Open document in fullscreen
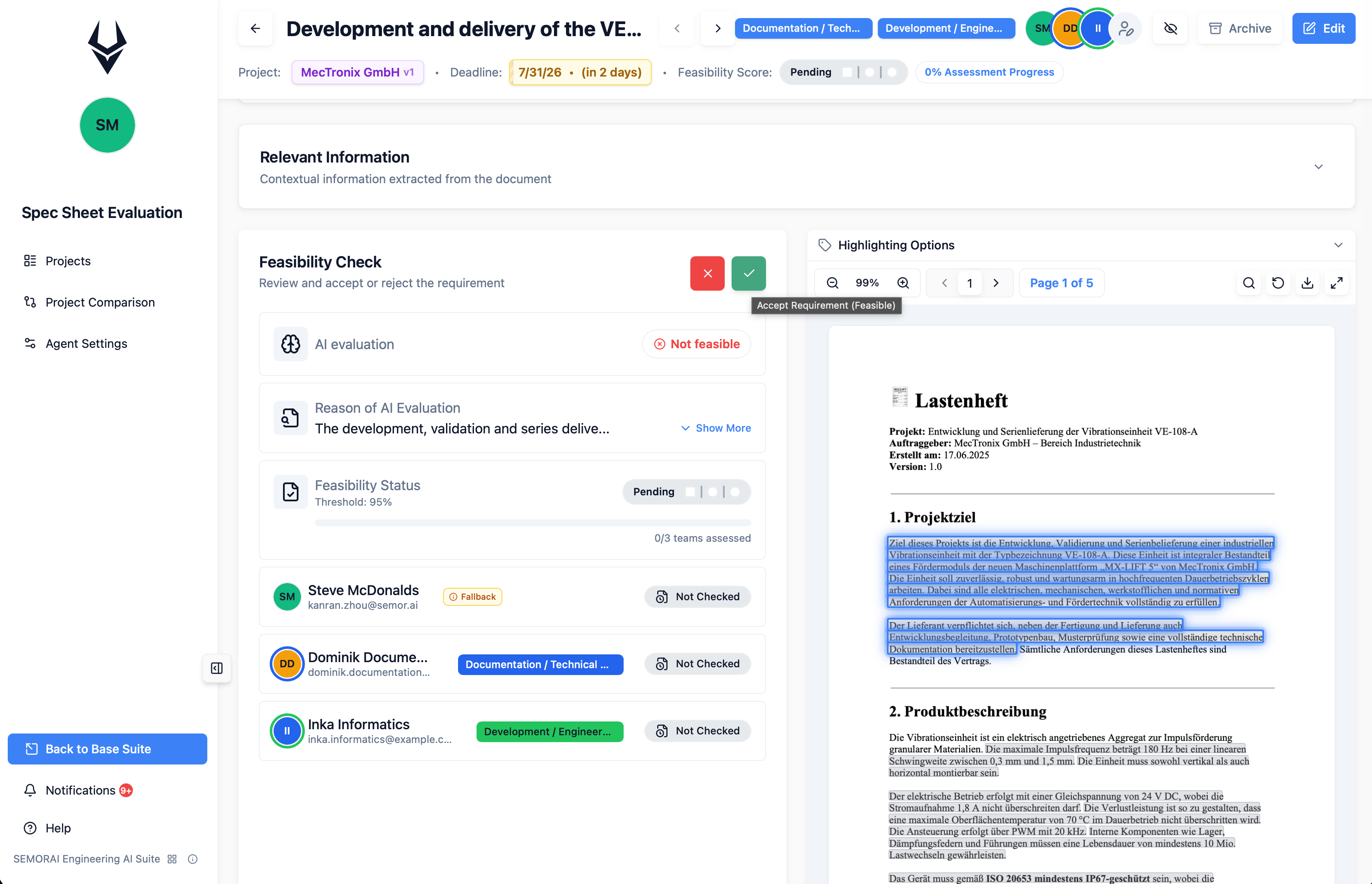Image resolution: width=1372 pixels, height=884 pixels. 1336,283
